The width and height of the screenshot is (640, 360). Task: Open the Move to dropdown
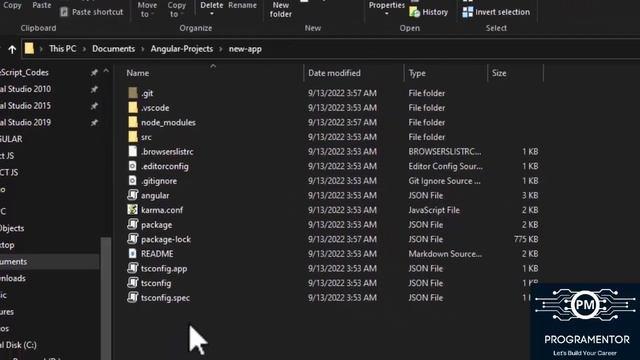coord(147,9)
